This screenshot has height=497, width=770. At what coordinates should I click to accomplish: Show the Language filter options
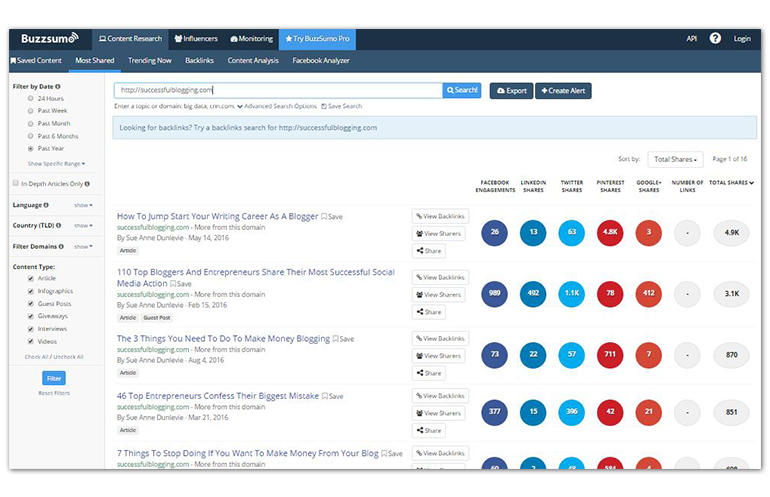(83, 205)
